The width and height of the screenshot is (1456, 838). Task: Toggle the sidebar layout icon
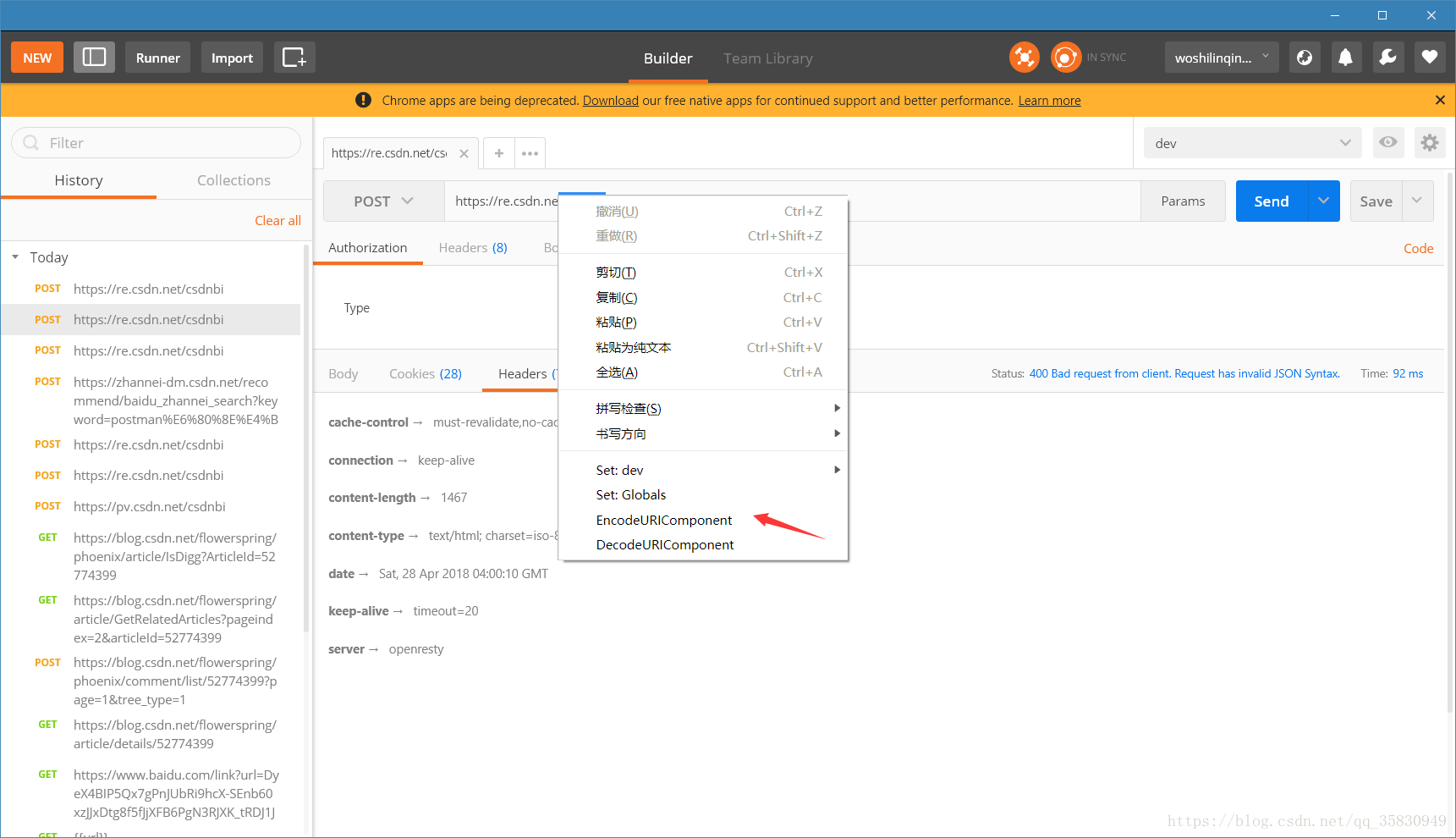94,58
